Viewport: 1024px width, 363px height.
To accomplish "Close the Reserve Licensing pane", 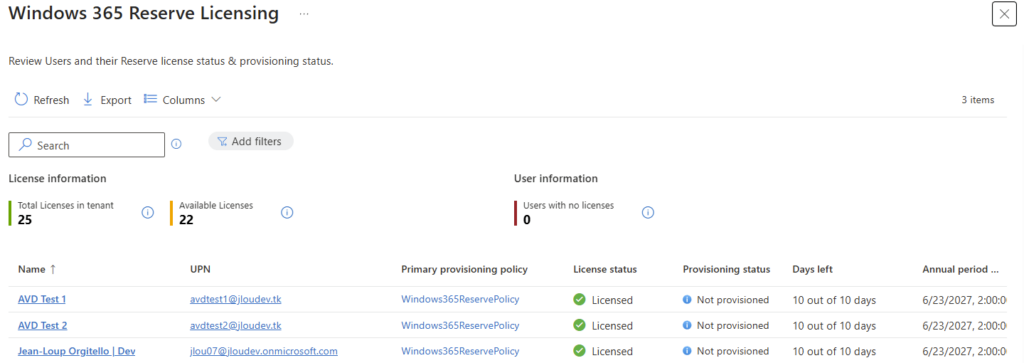I will pos(1004,14).
